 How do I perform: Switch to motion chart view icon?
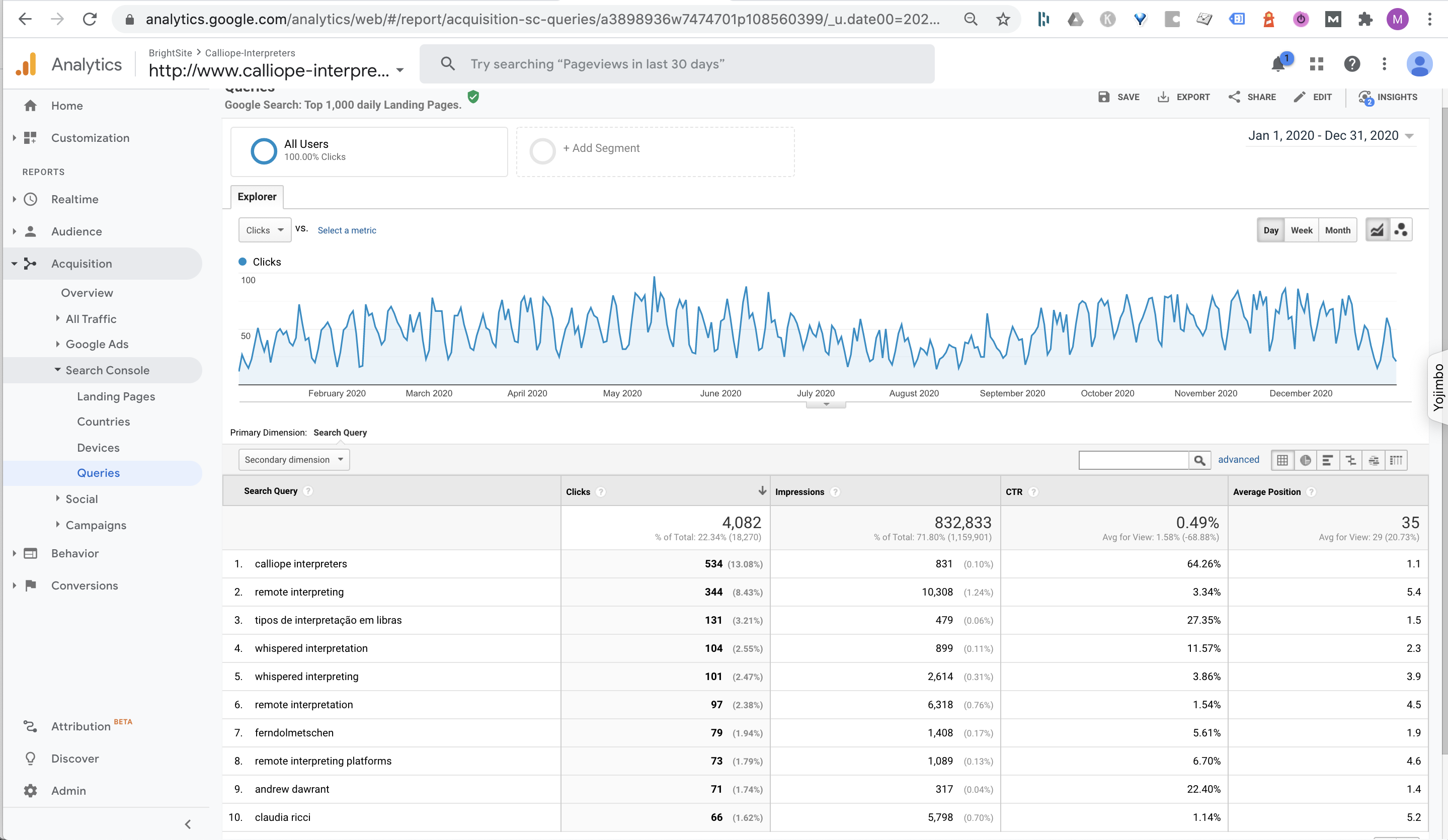click(1401, 230)
